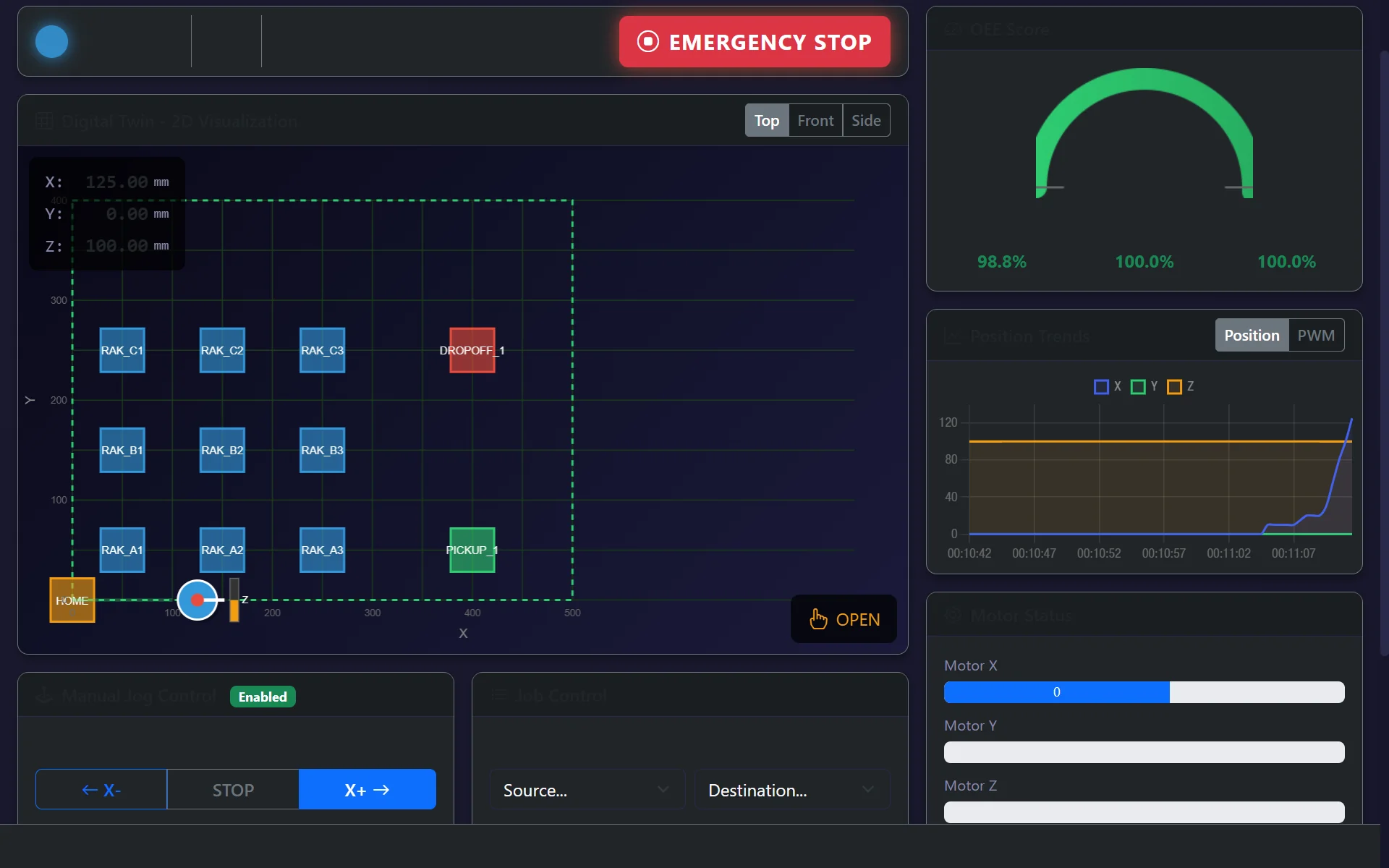The width and height of the screenshot is (1389, 868).
Task: Click the blue gantry head position indicator
Action: (197, 600)
